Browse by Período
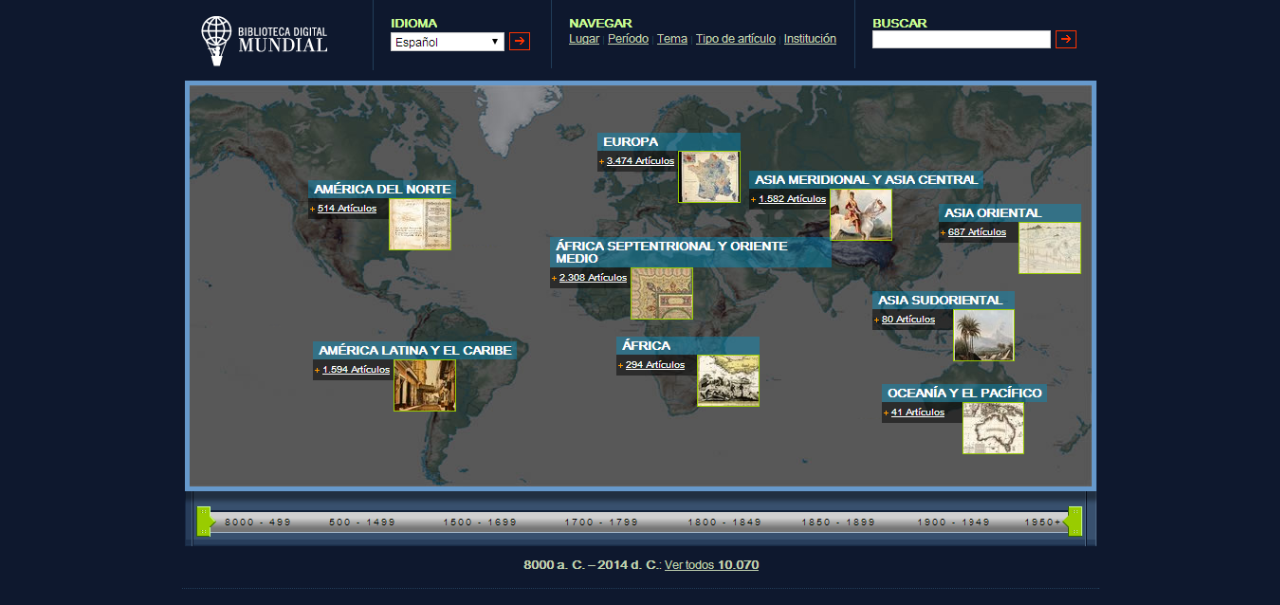 (628, 39)
